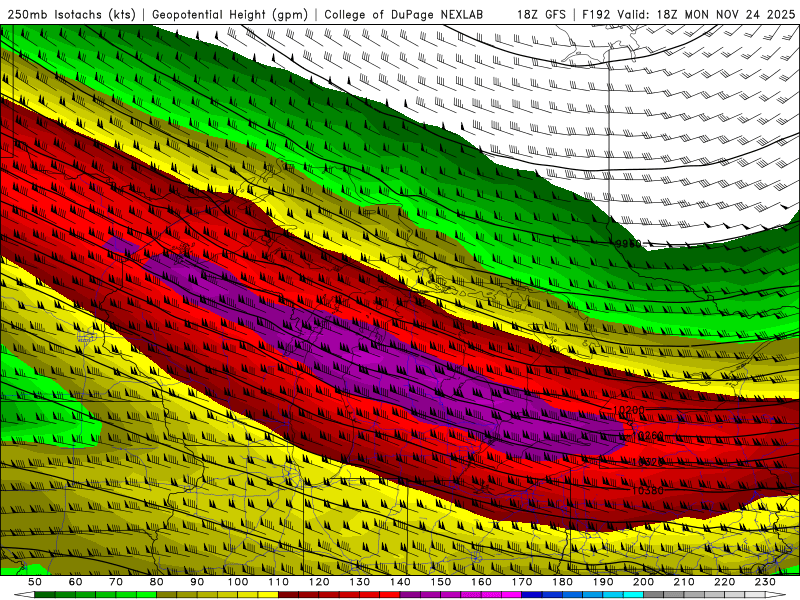Click the 'College of DuPage NEXLAB' label
The image size is (800, 600).
[404, 15]
